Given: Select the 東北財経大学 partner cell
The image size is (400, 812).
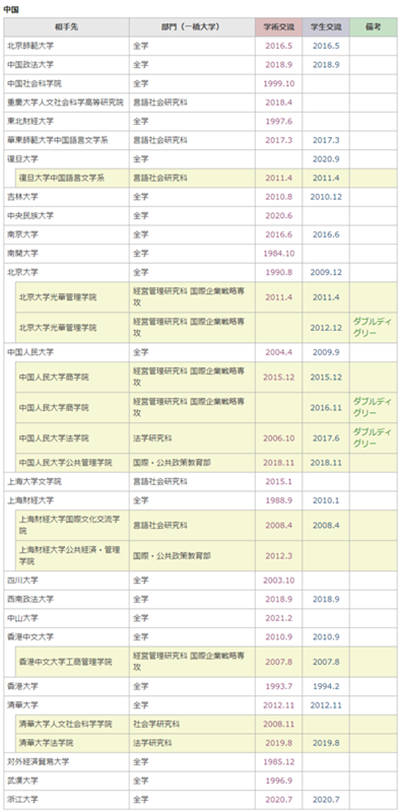Looking at the screenshot, I should 66,121.
